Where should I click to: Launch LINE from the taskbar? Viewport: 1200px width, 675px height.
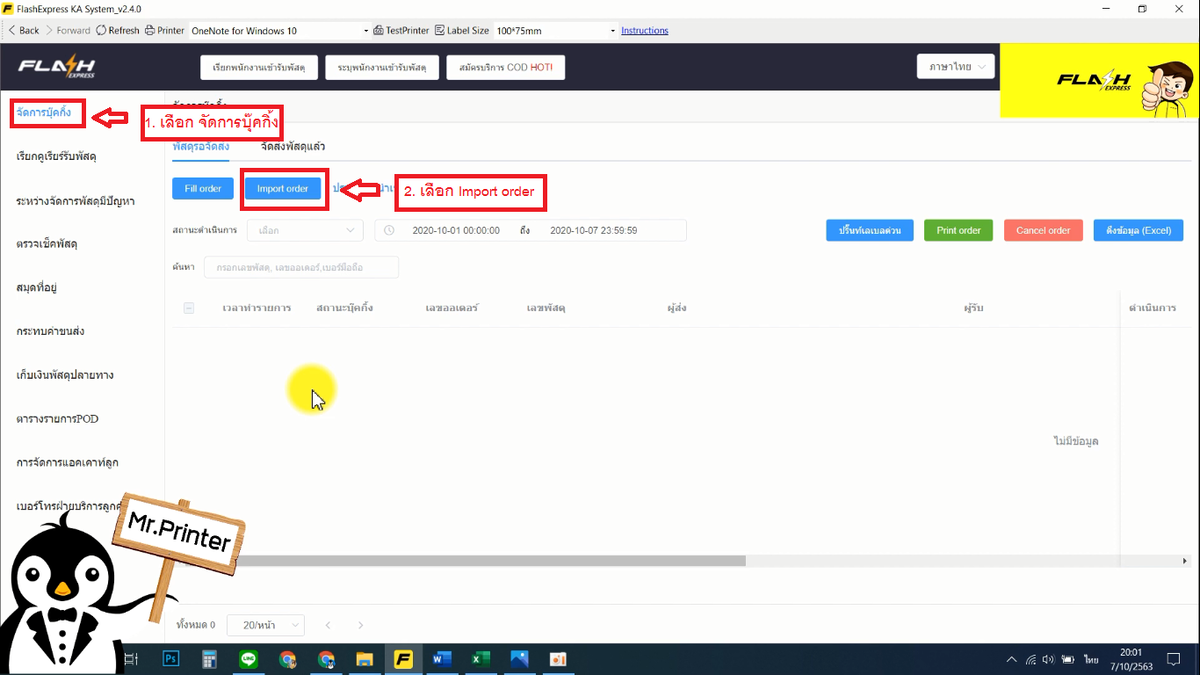pos(249,659)
